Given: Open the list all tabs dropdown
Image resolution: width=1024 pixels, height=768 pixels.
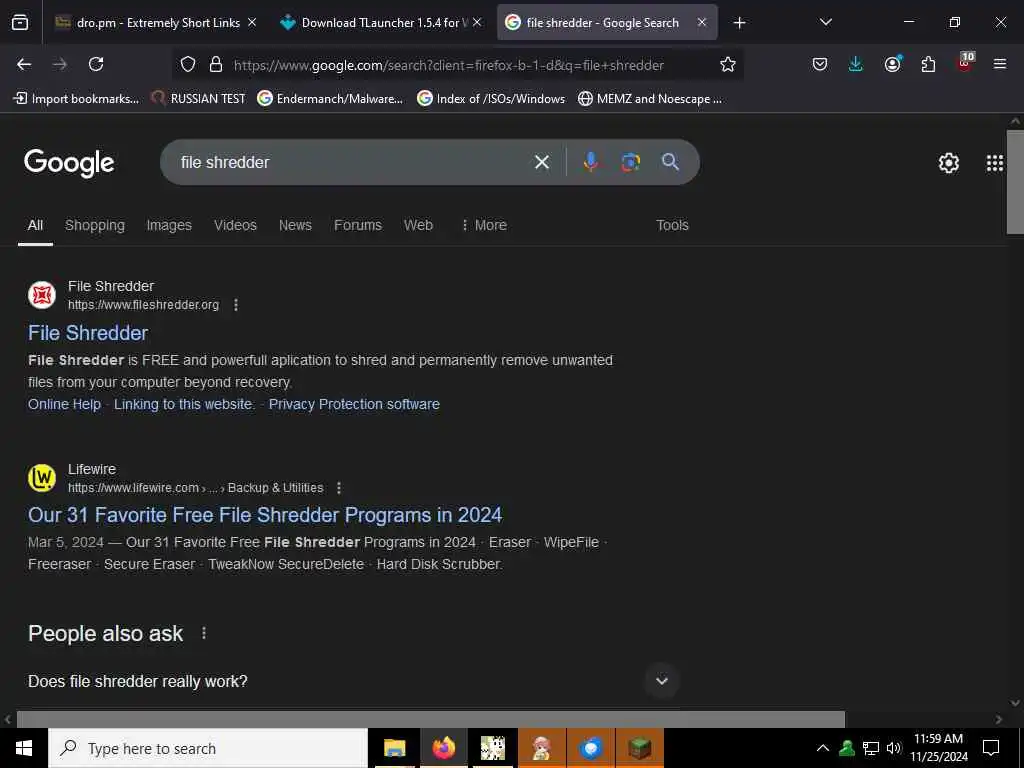Looking at the screenshot, I should point(825,22).
